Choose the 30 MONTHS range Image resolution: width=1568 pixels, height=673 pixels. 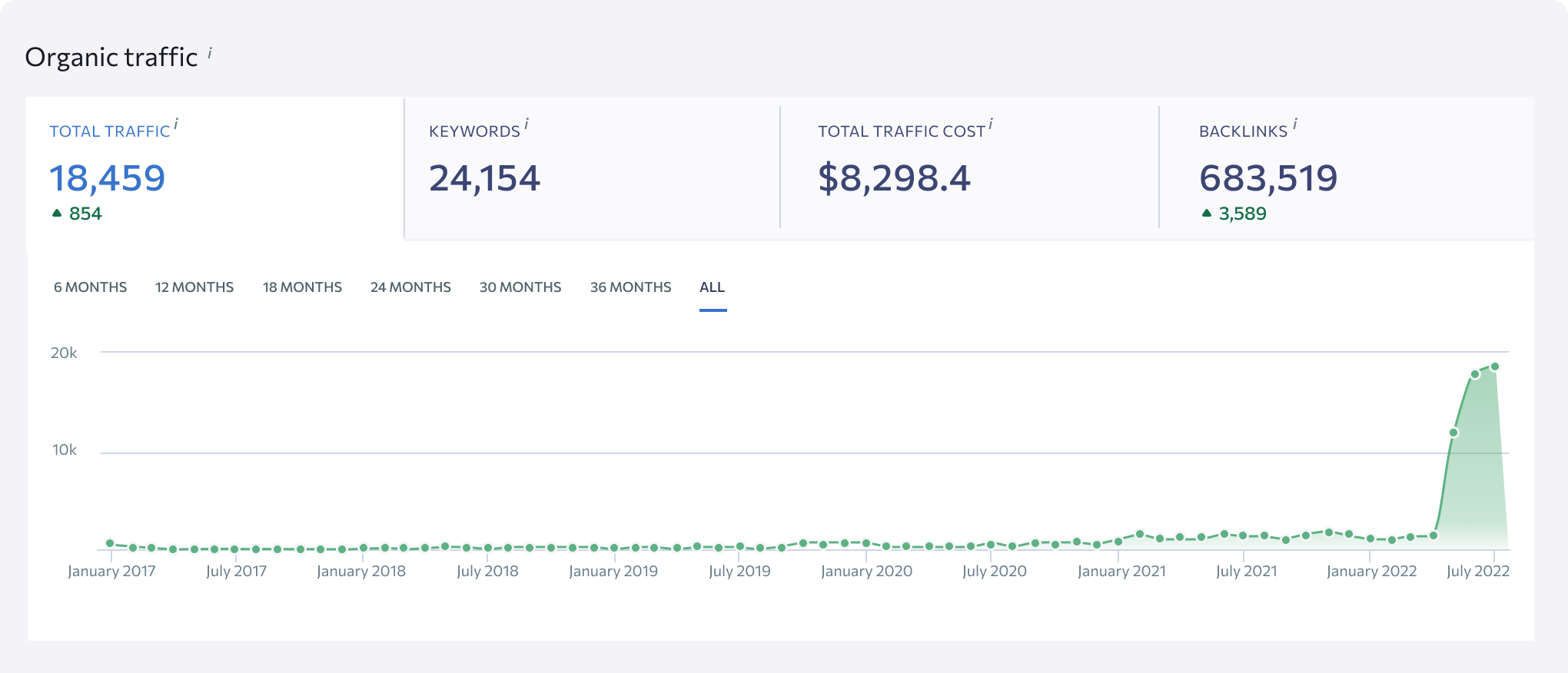click(520, 287)
